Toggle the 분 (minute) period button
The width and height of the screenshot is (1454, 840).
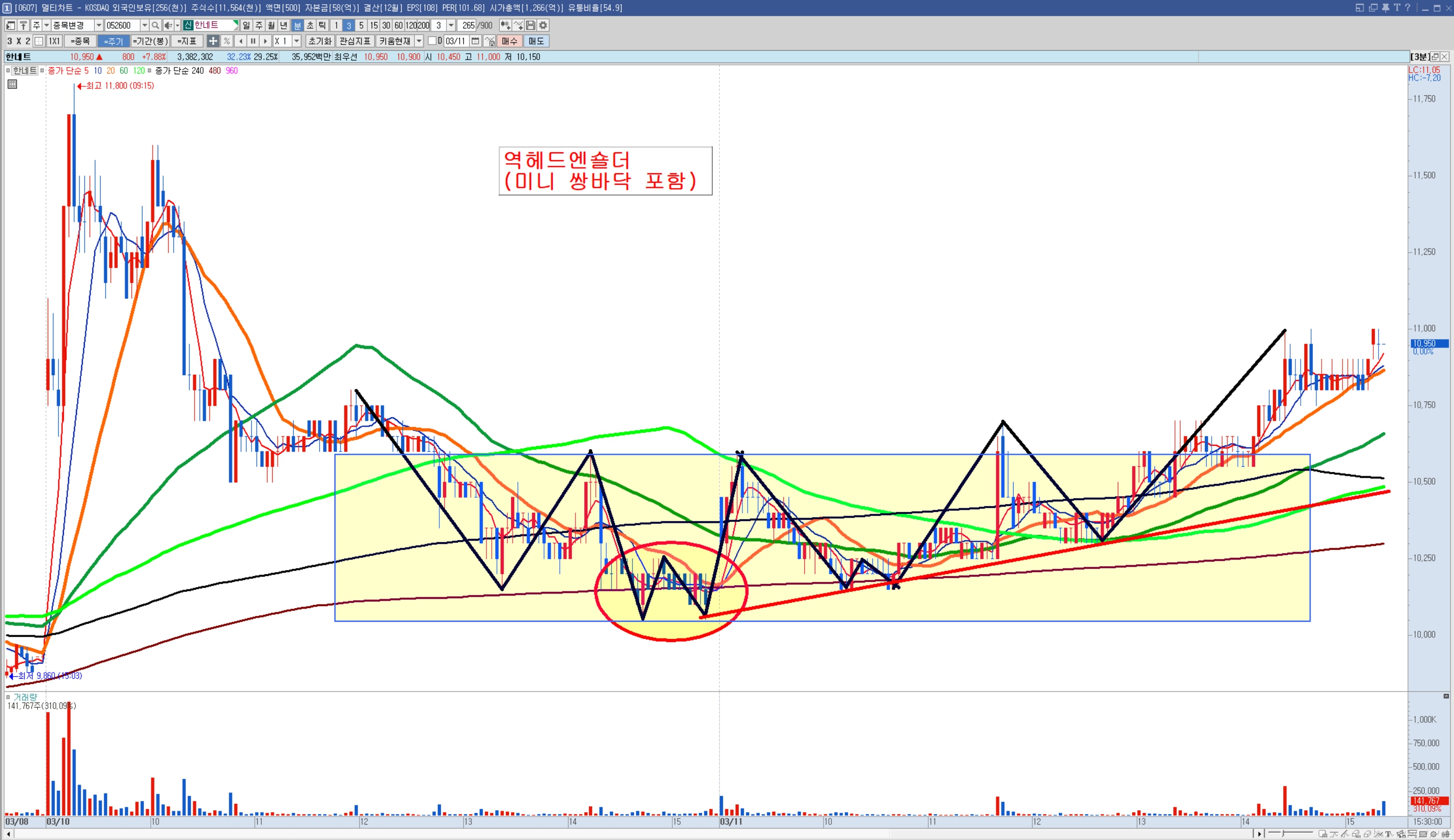pyautogui.click(x=297, y=26)
